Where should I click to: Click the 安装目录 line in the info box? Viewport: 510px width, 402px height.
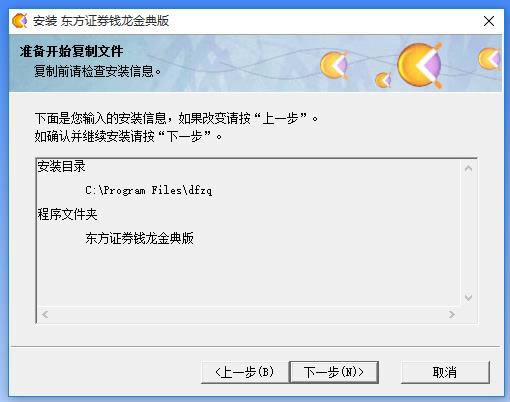[61, 166]
